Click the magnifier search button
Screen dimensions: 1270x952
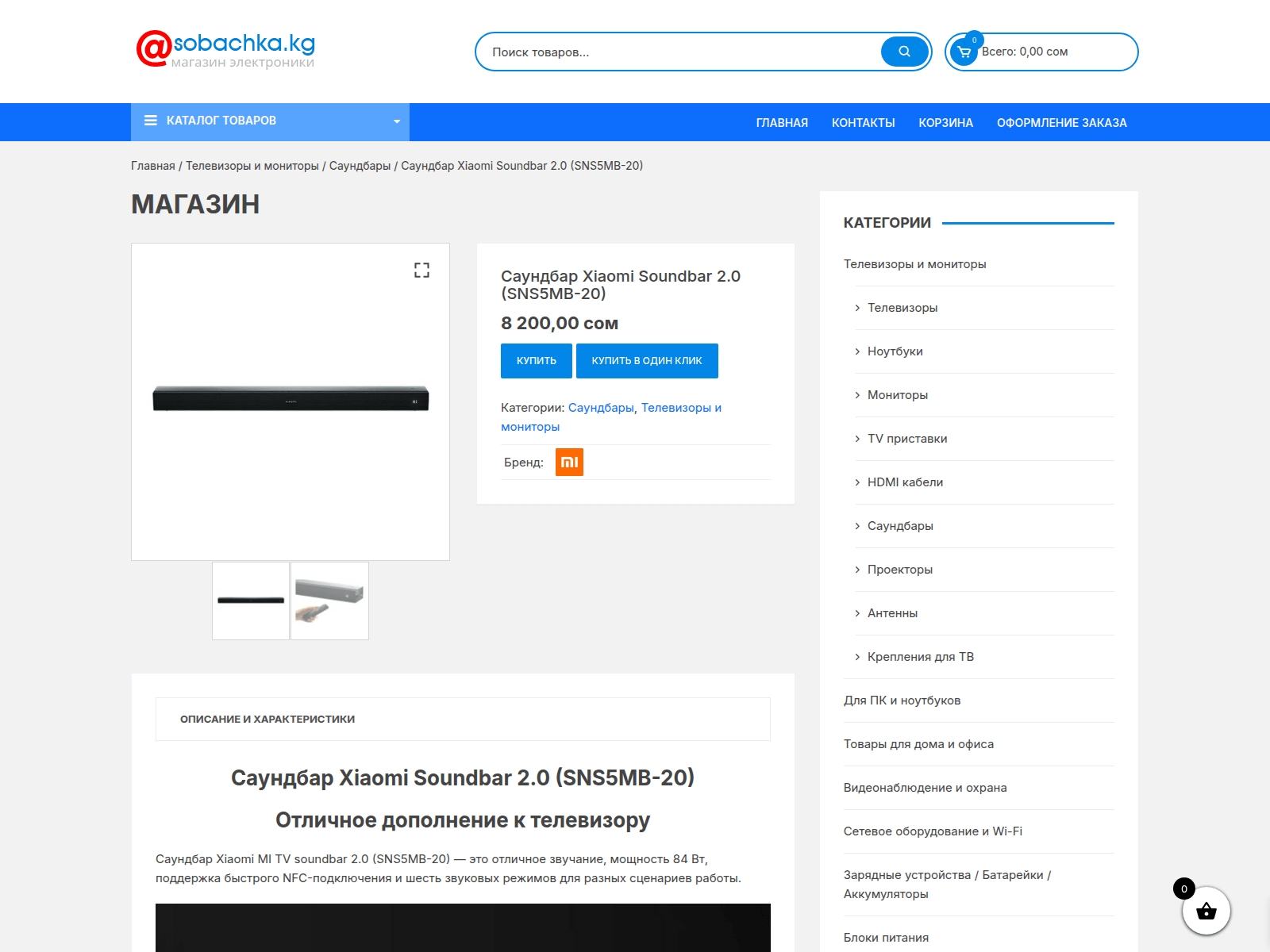904,52
